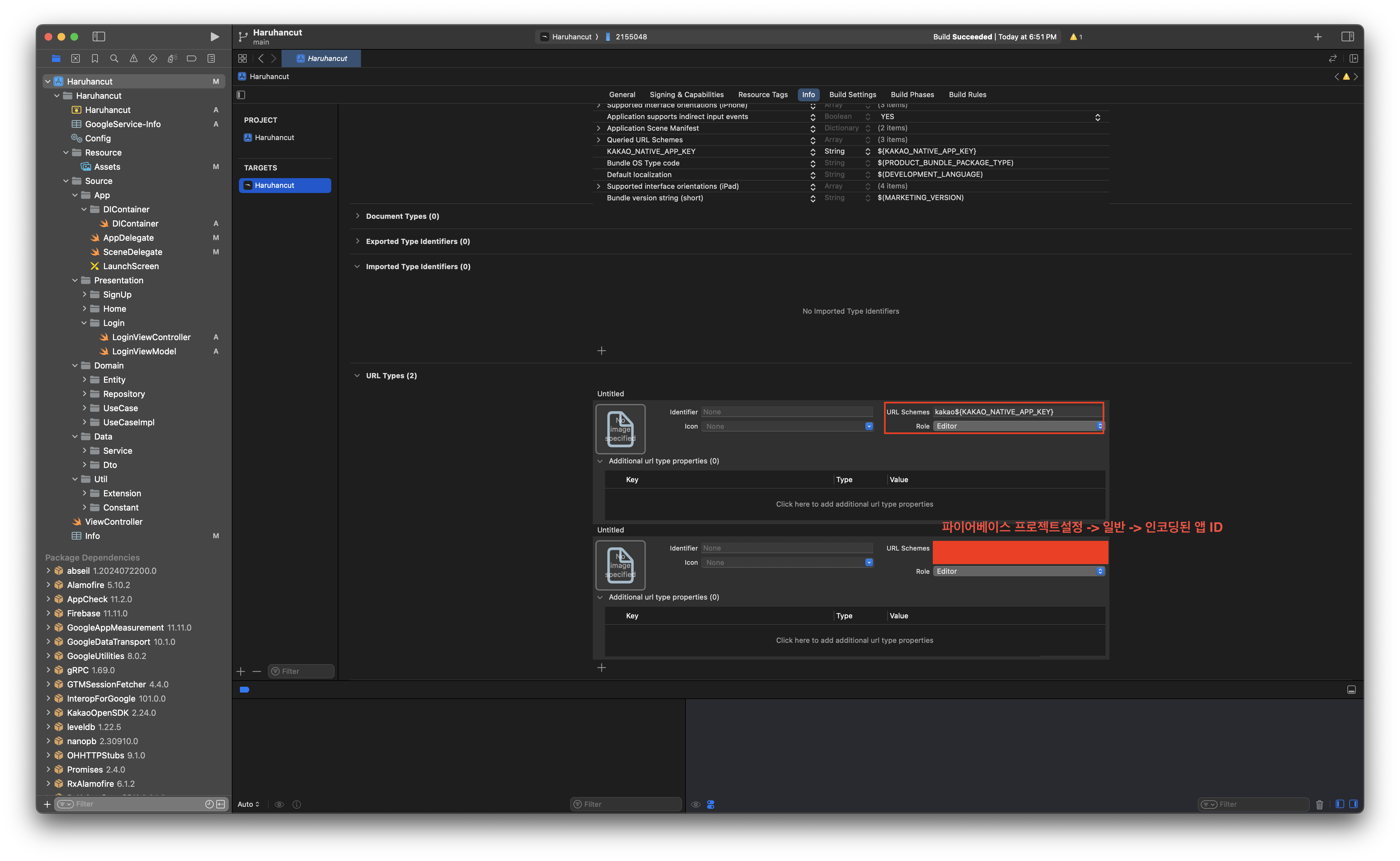Switch to Build Rules tab
The height and width of the screenshot is (861, 1400).
[967, 95]
